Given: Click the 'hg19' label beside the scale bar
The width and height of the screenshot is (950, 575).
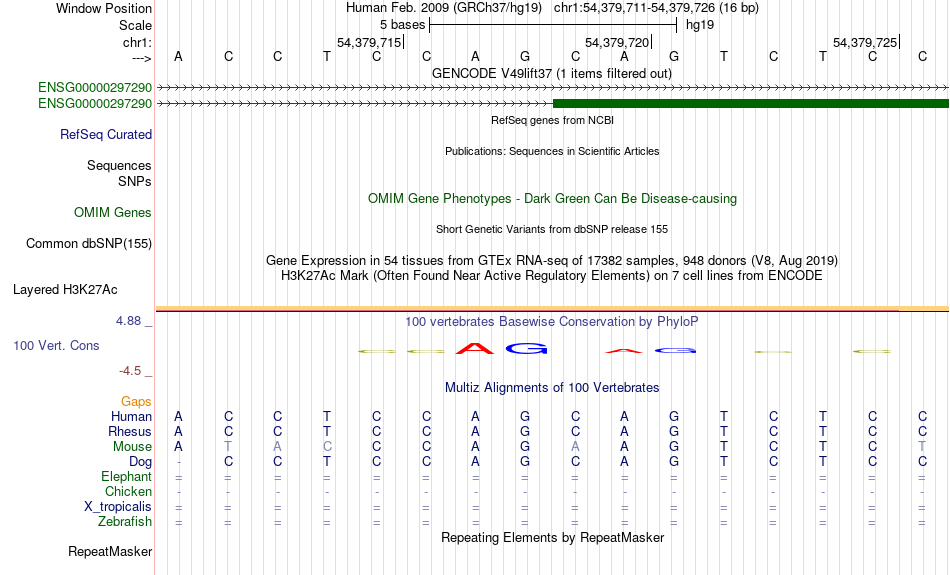Looking at the screenshot, I should tap(700, 25).
